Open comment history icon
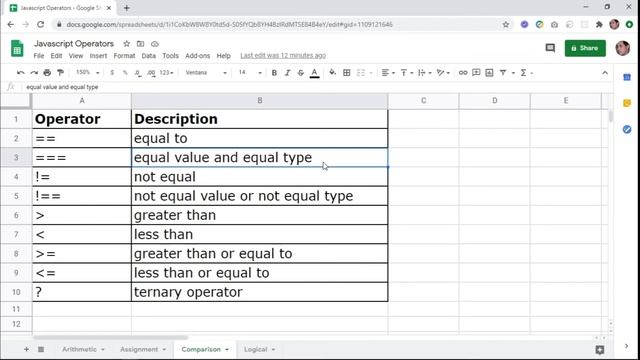This screenshot has width=640, height=360. tap(550, 48)
